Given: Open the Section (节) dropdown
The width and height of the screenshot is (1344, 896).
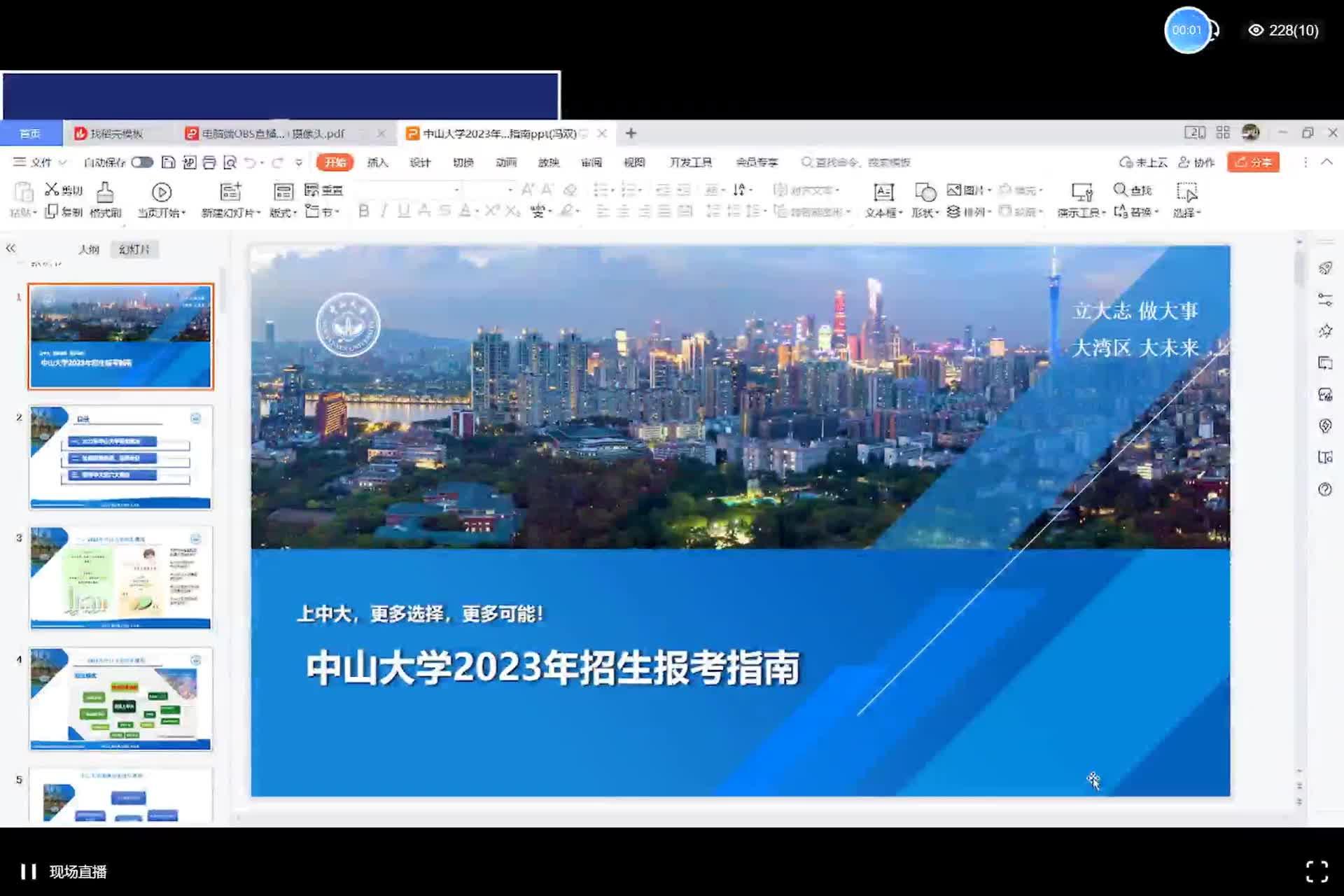Looking at the screenshot, I should pyautogui.click(x=322, y=211).
